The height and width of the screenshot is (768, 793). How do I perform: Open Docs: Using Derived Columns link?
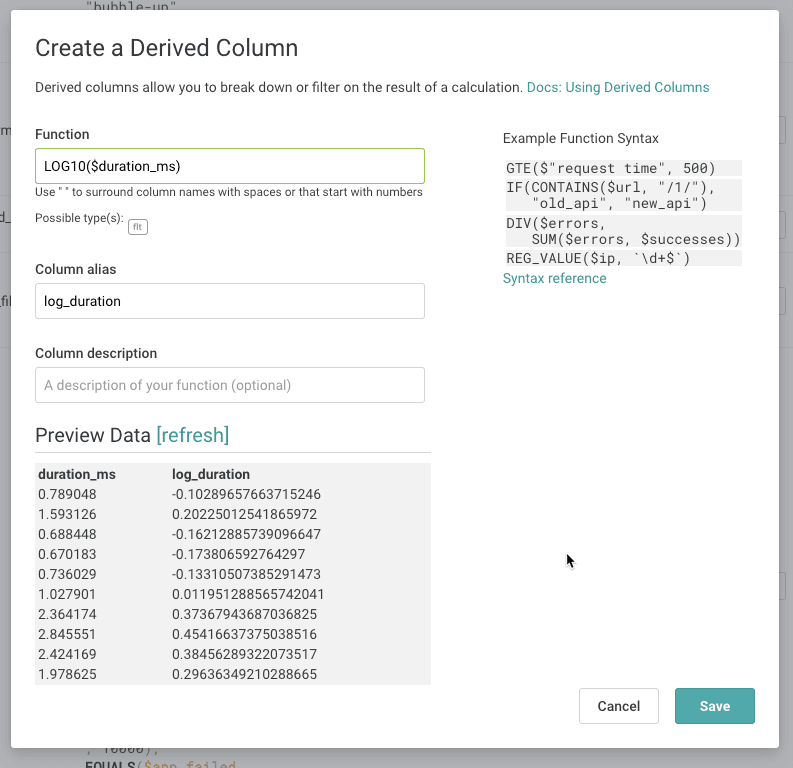point(617,87)
